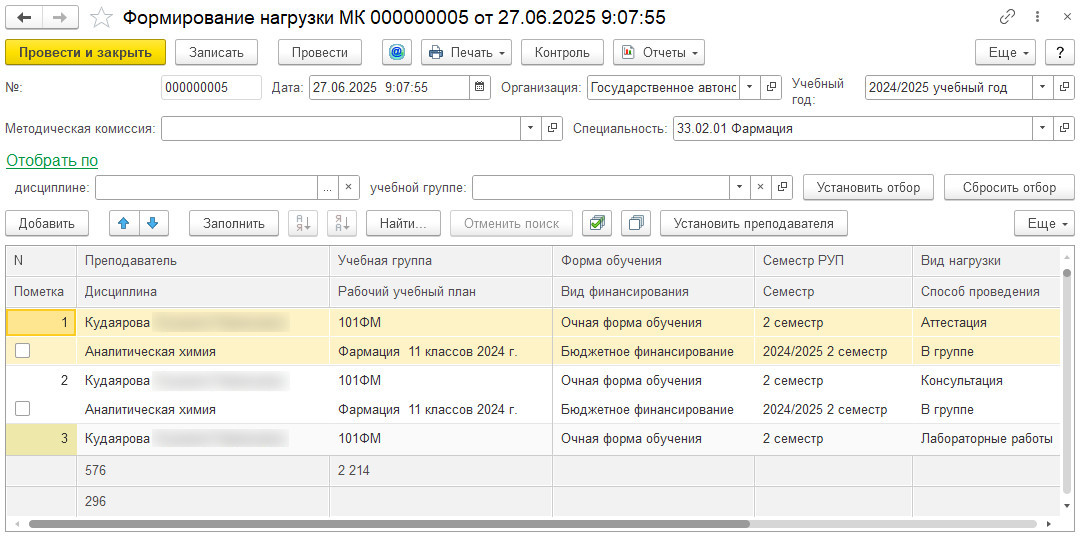This screenshot has width=1080, height=537.
Task: Open the Печать dropdown menu
Action: (x=466, y=52)
